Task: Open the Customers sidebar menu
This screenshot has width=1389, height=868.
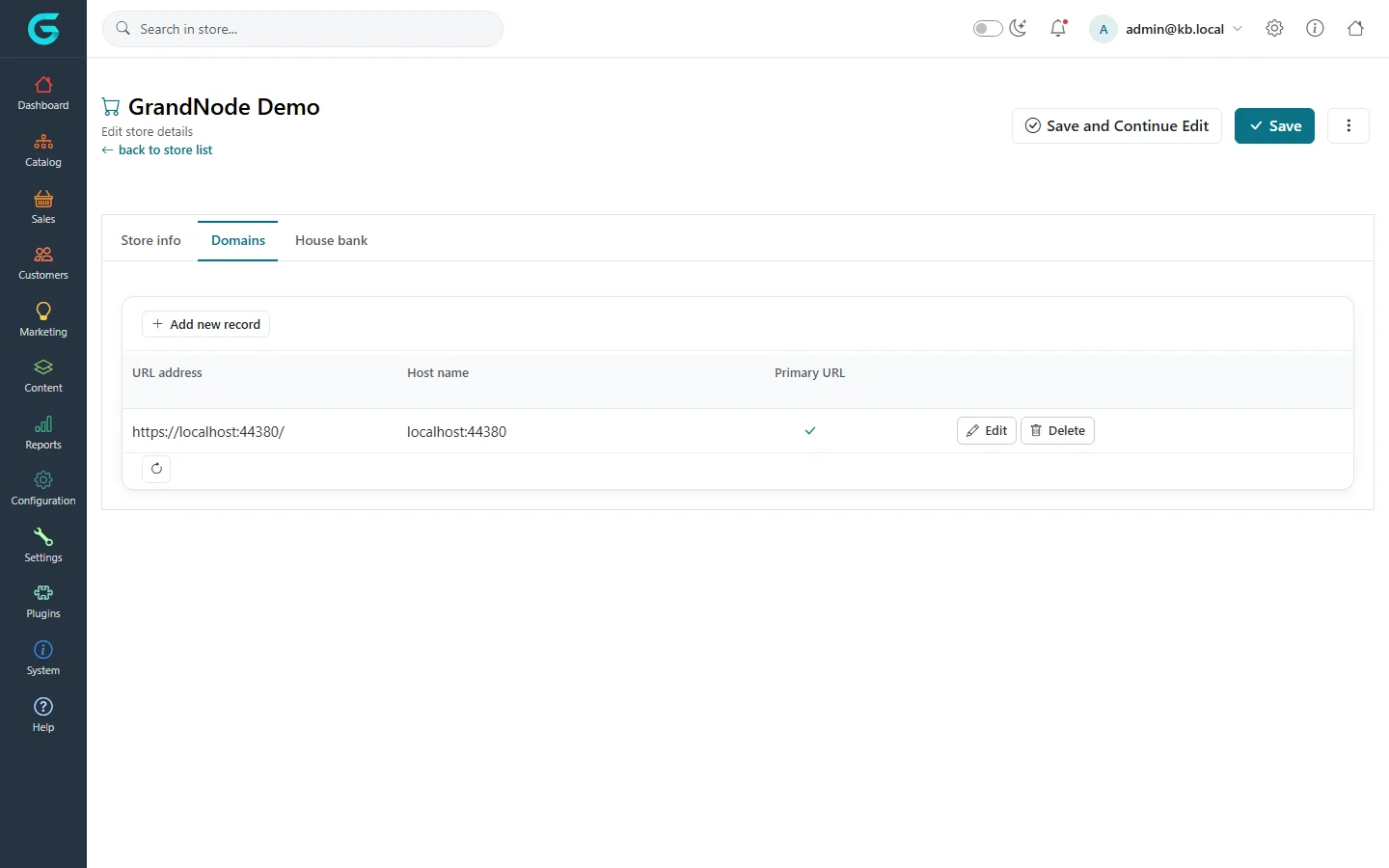Action: click(43, 263)
